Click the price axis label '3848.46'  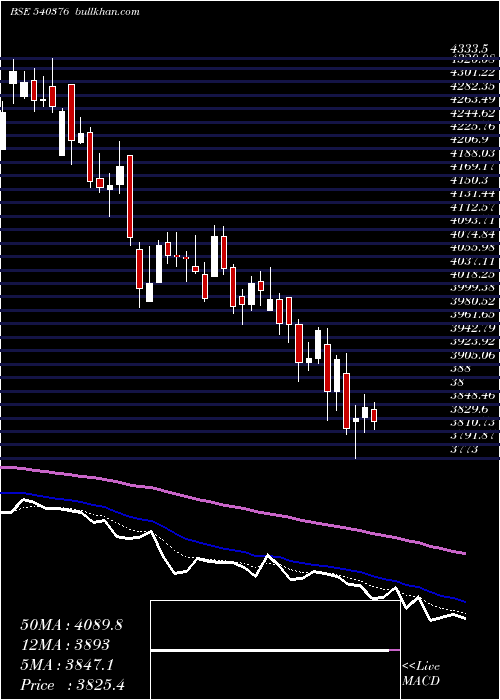pyautogui.click(x=472, y=396)
